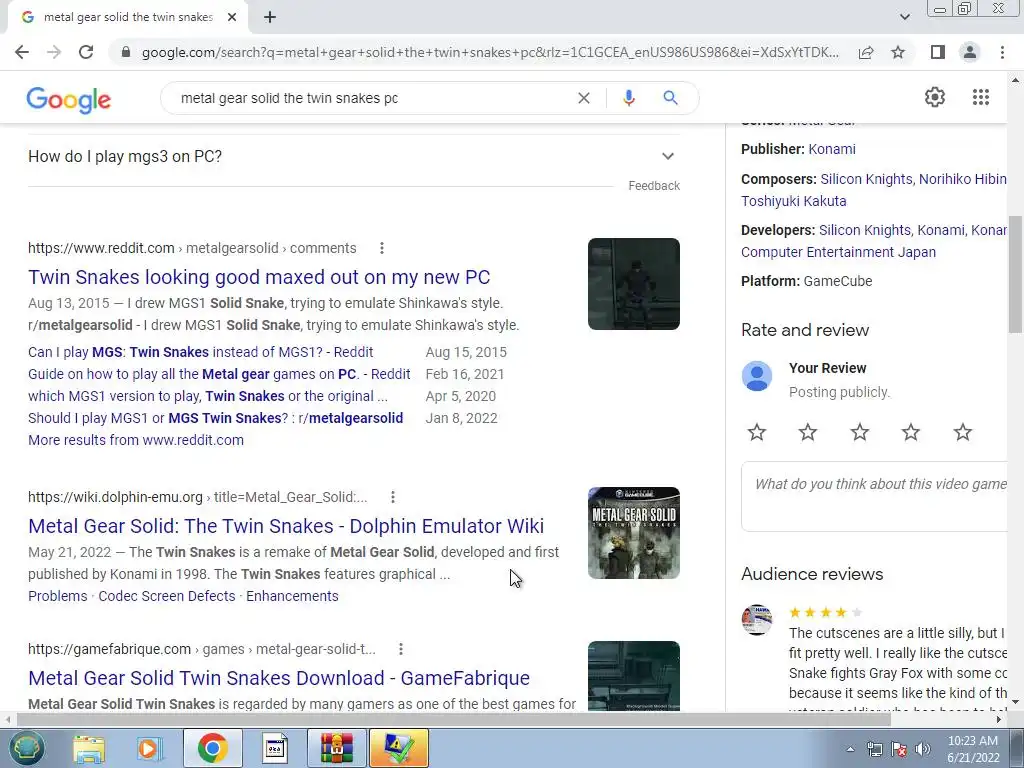
Task: Open Google quick settings gear
Action: click(x=935, y=97)
